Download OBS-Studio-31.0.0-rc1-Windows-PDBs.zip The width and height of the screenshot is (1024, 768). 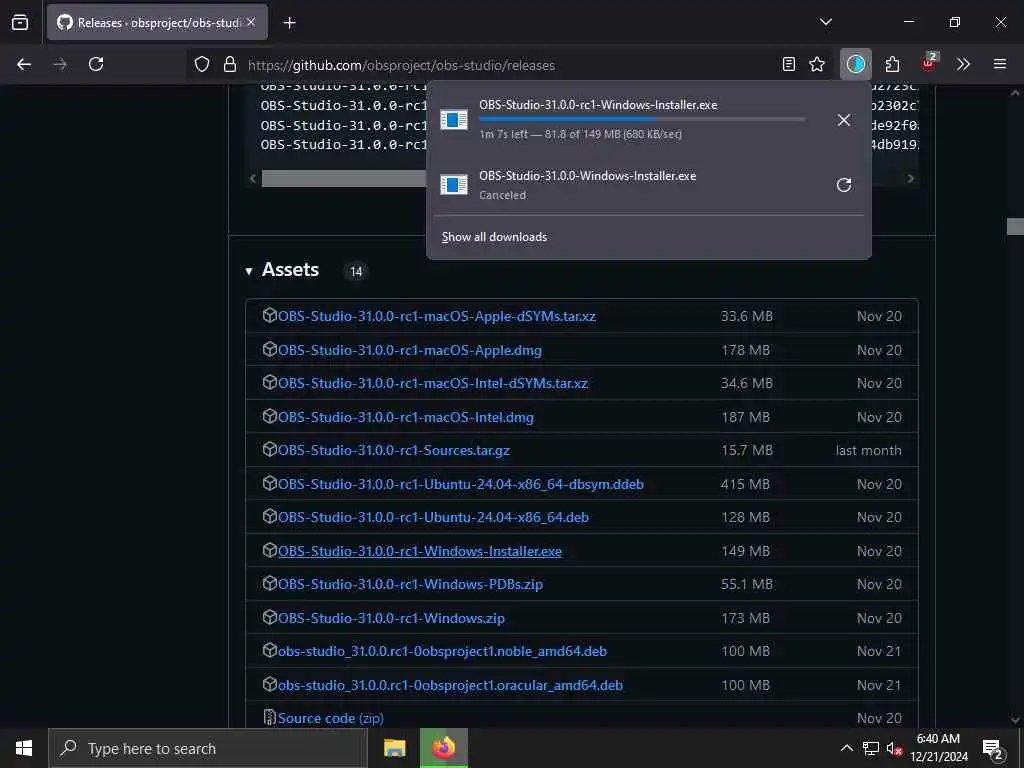click(x=410, y=584)
